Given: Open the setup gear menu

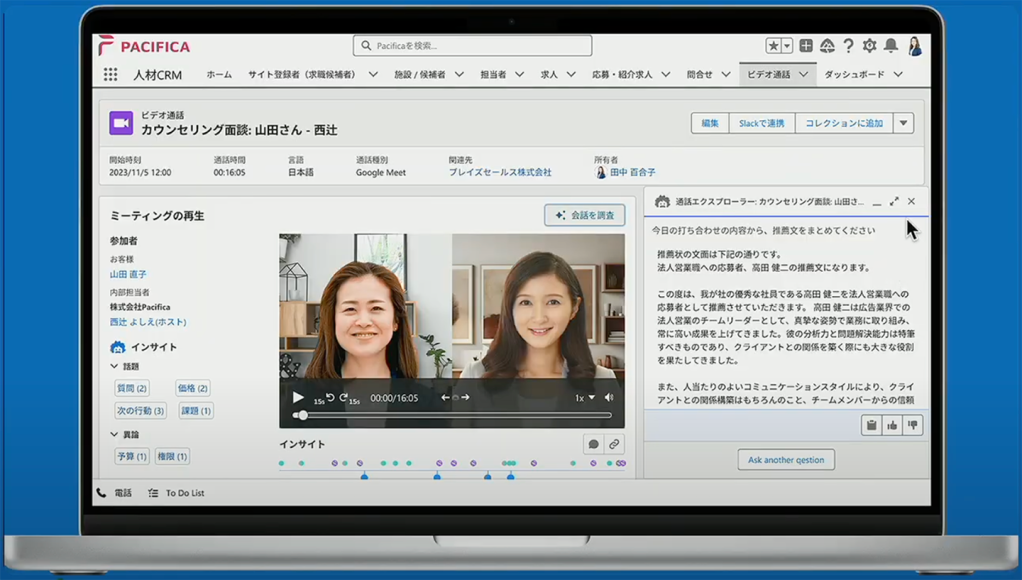Looking at the screenshot, I should click(869, 46).
